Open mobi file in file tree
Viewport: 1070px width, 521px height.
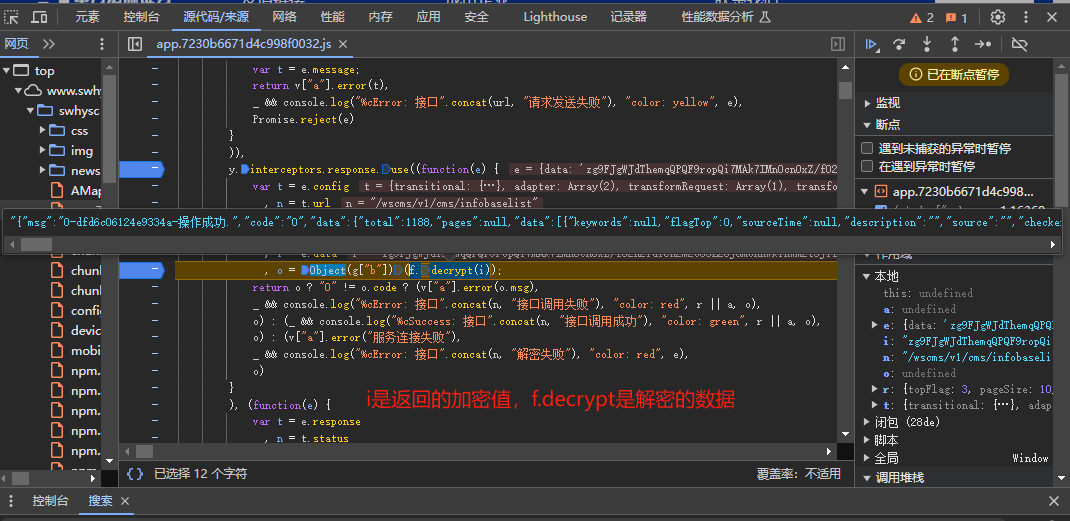[78, 351]
